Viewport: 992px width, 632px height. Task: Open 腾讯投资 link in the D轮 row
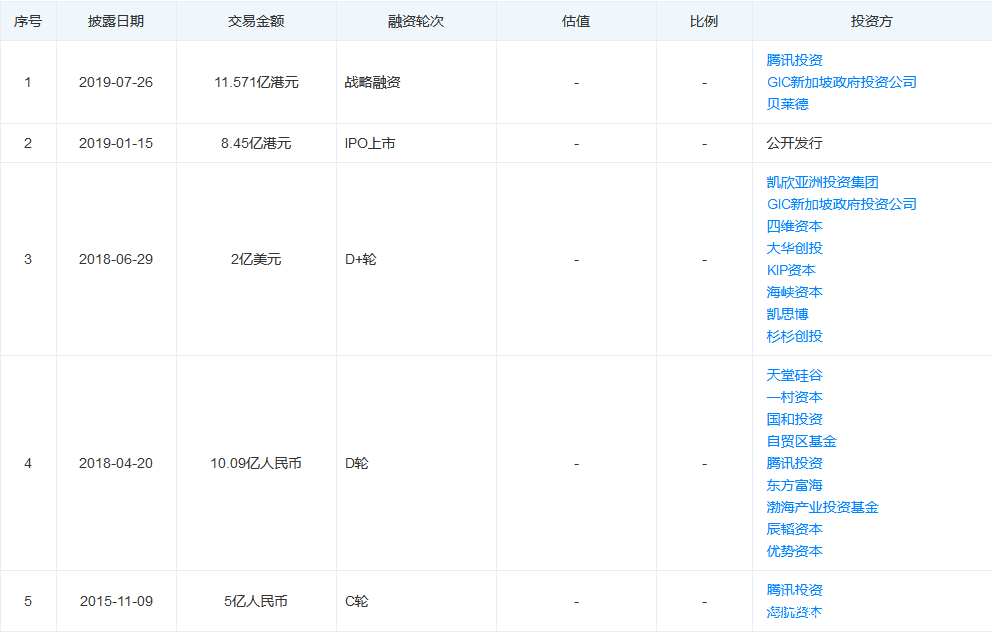click(794, 463)
